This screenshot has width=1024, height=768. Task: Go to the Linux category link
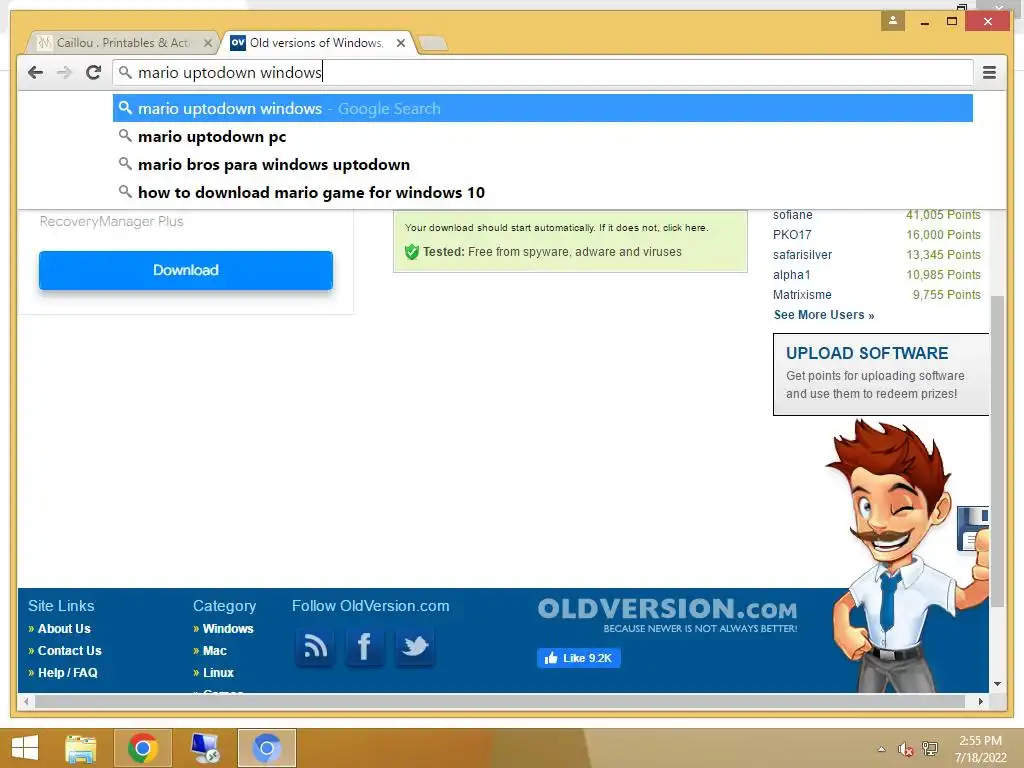[218, 673]
